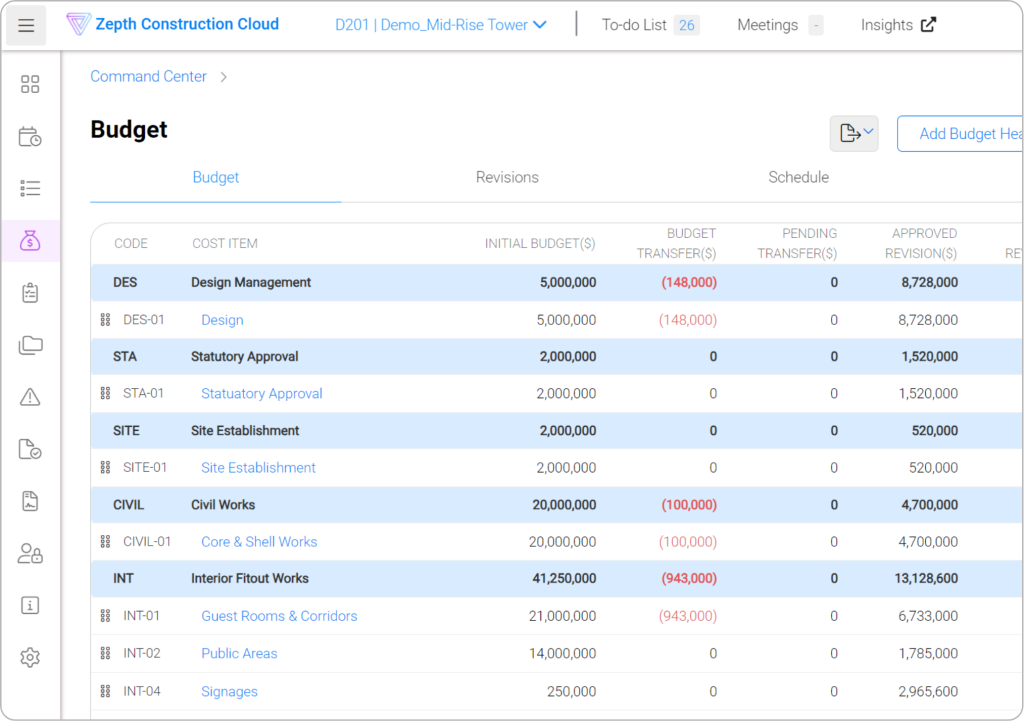
Task: Click the document approval check icon
Action: coord(29,449)
